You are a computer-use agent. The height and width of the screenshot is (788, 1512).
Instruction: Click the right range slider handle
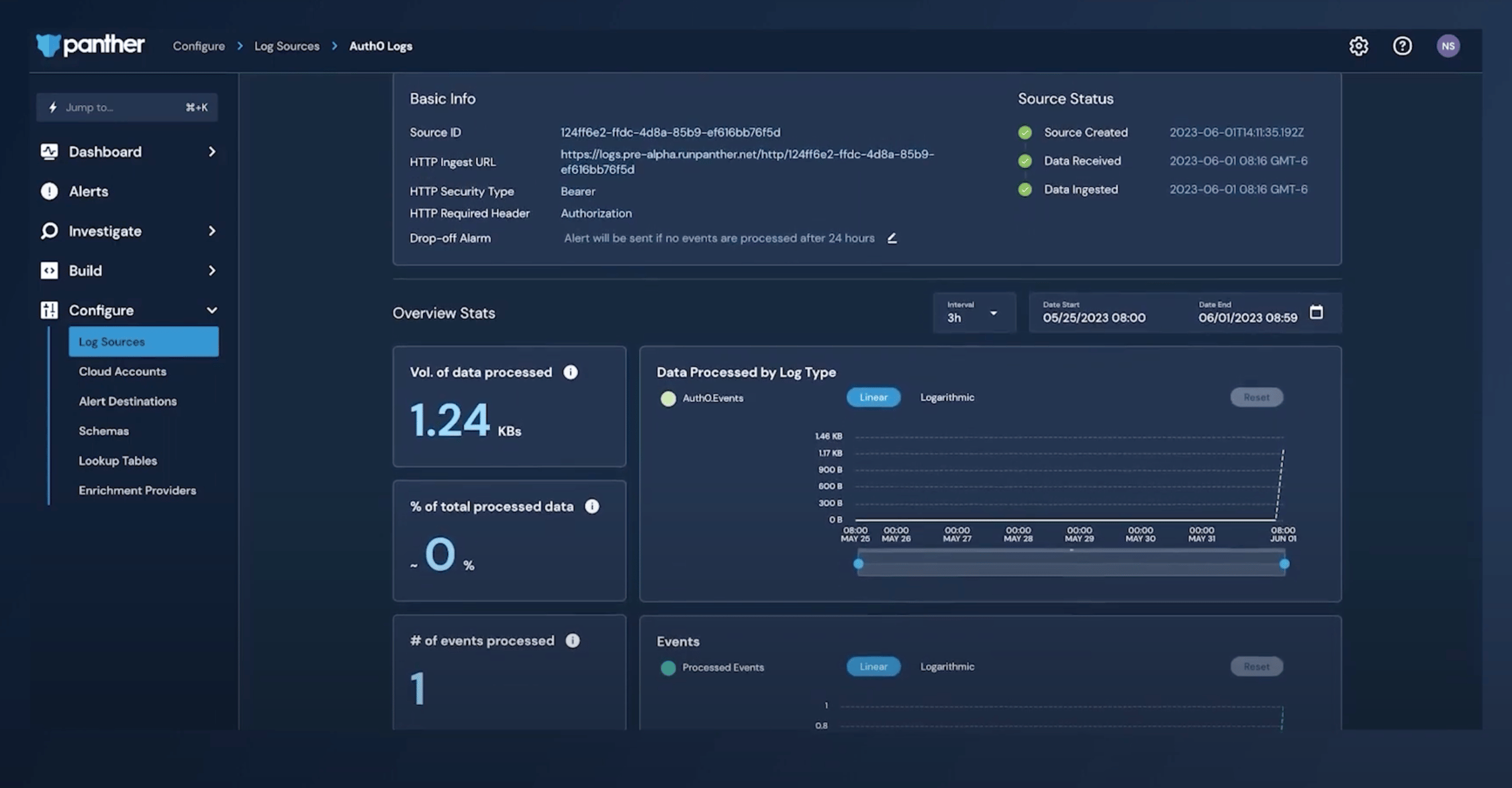pyautogui.click(x=1284, y=564)
